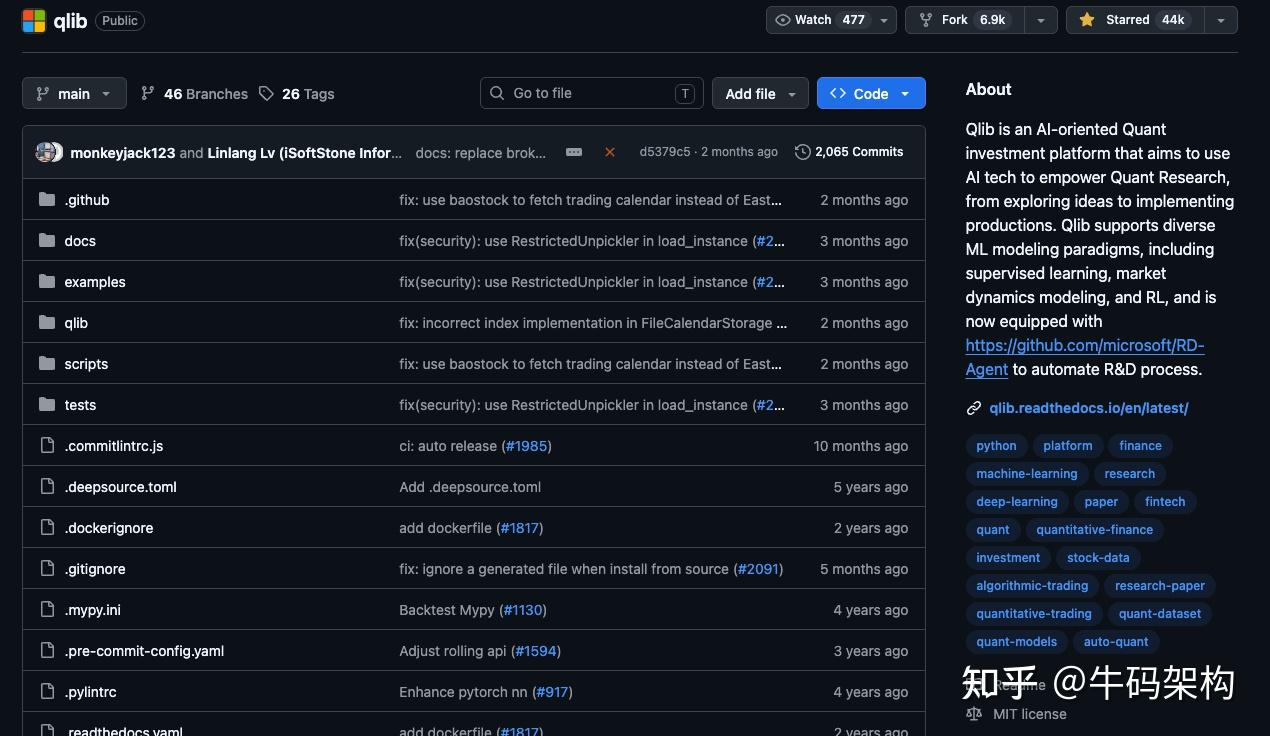Image resolution: width=1270 pixels, height=736 pixels.
Task: Expand commit message ellipsis button
Action: coord(574,152)
